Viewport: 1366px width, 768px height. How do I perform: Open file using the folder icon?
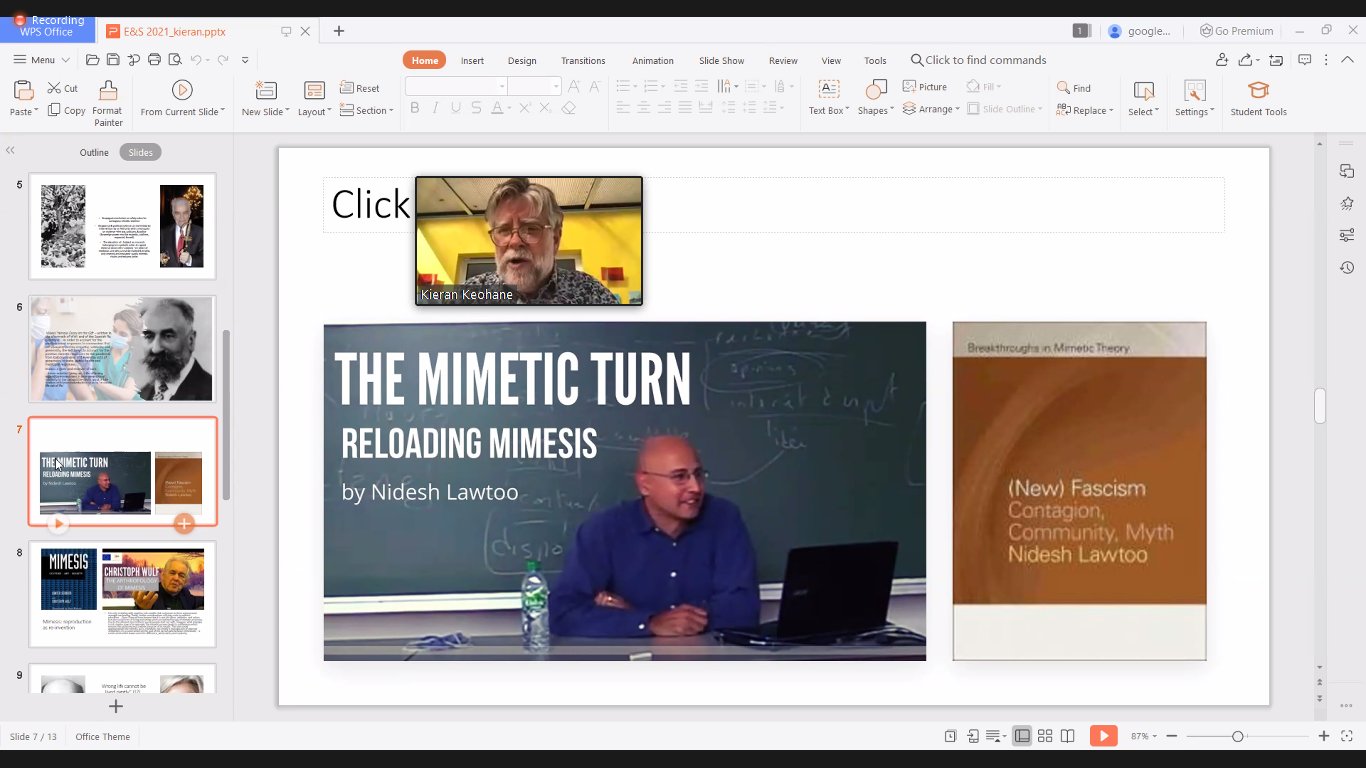[x=92, y=60]
